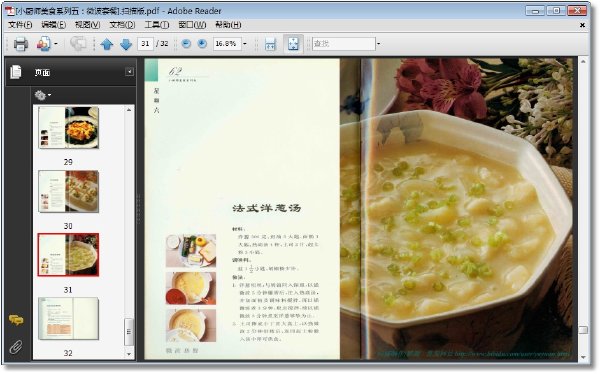This screenshot has width=600, height=374.
Task: Open the zoom level dropdown arrow
Action: [x=245, y=44]
